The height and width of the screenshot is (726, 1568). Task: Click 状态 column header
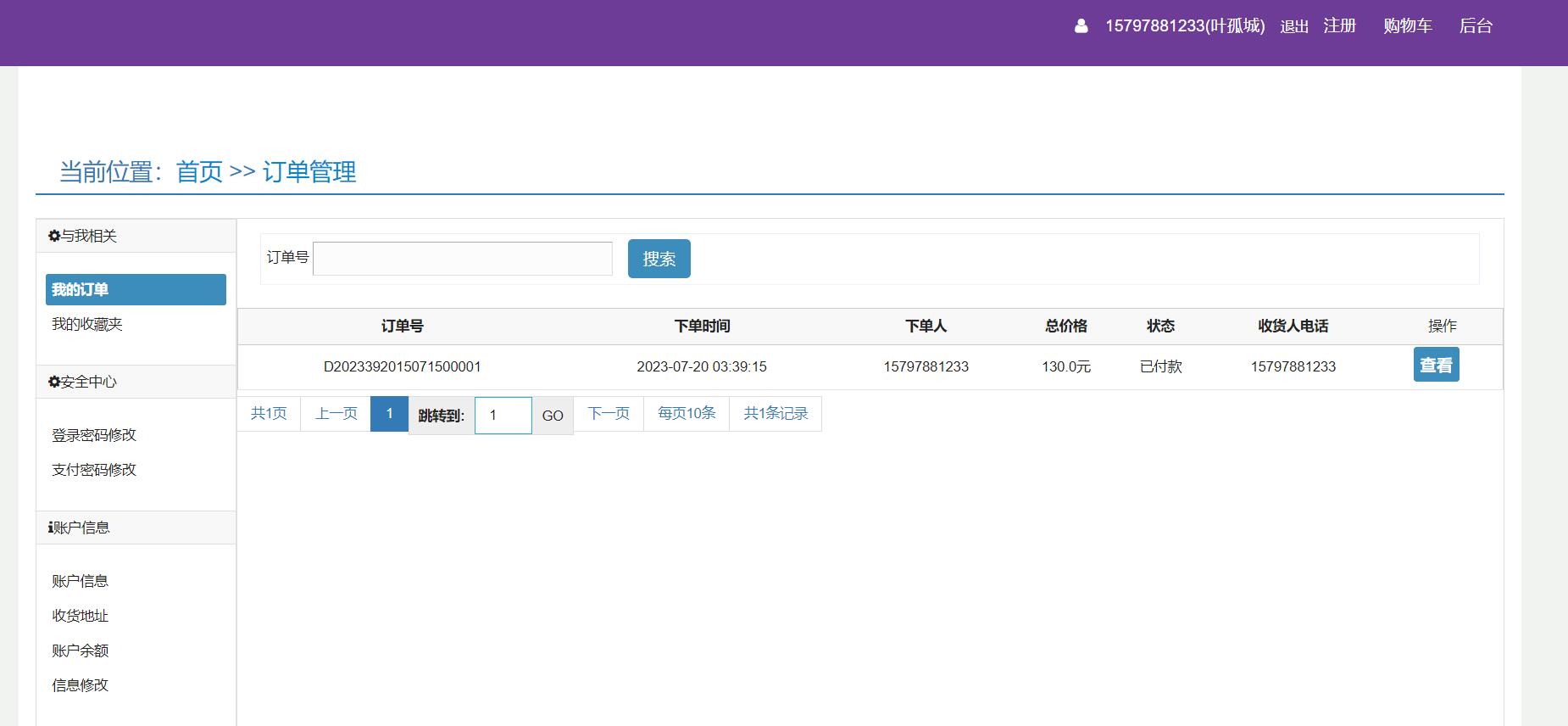[1161, 326]
